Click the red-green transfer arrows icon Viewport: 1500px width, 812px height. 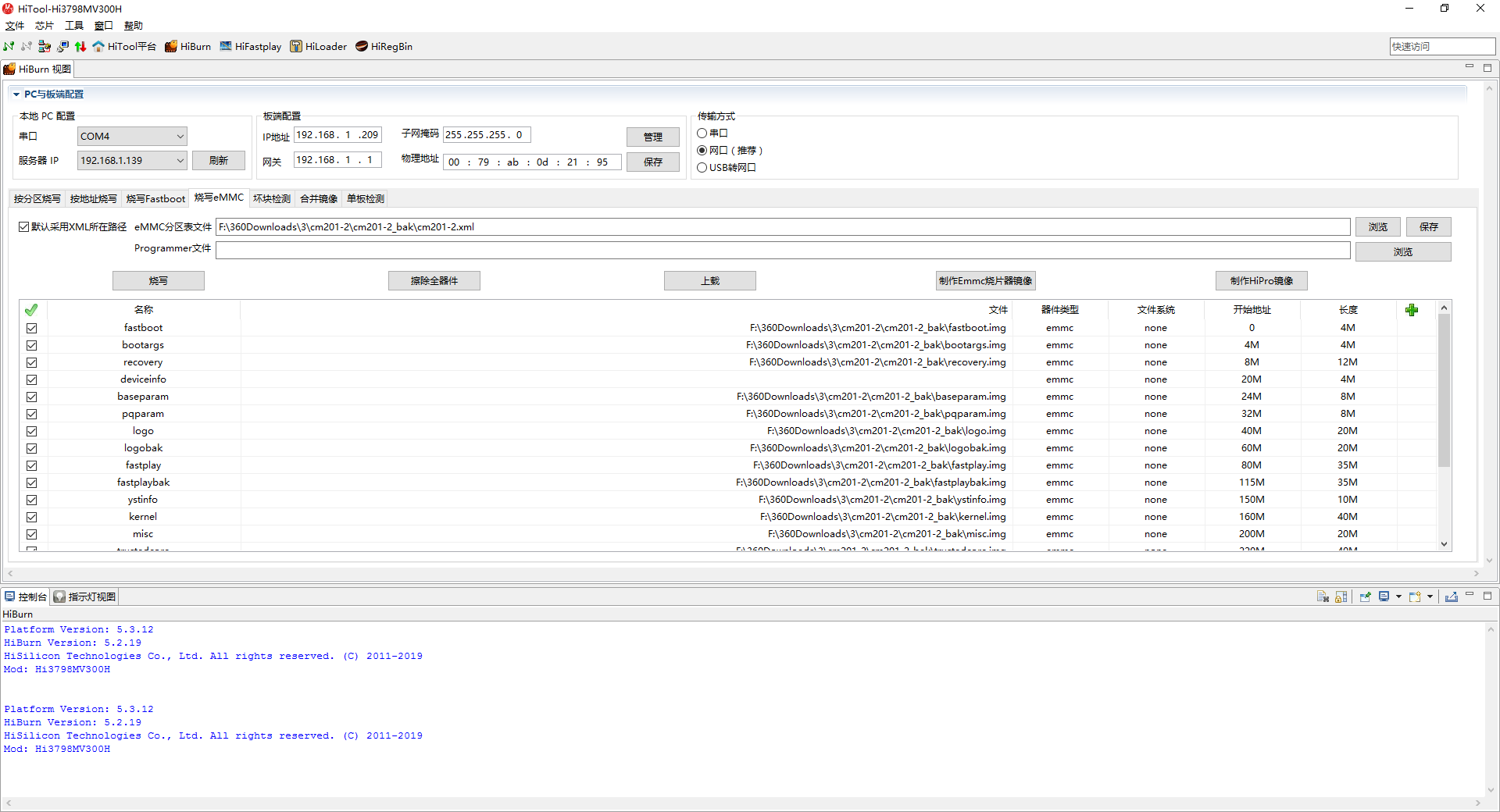[x=80, y=47]
